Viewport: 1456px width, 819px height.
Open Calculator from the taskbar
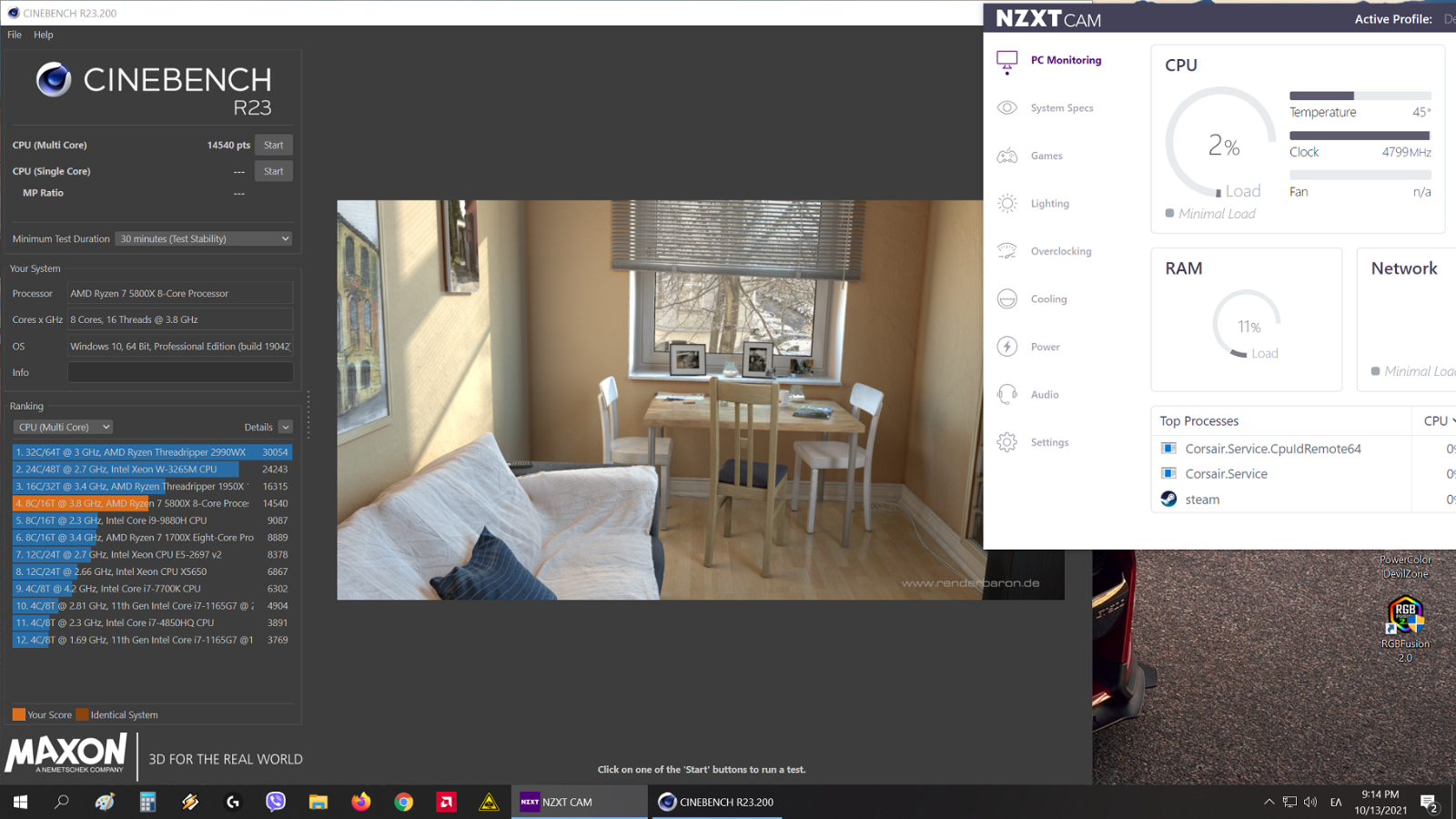click(147, 802)
